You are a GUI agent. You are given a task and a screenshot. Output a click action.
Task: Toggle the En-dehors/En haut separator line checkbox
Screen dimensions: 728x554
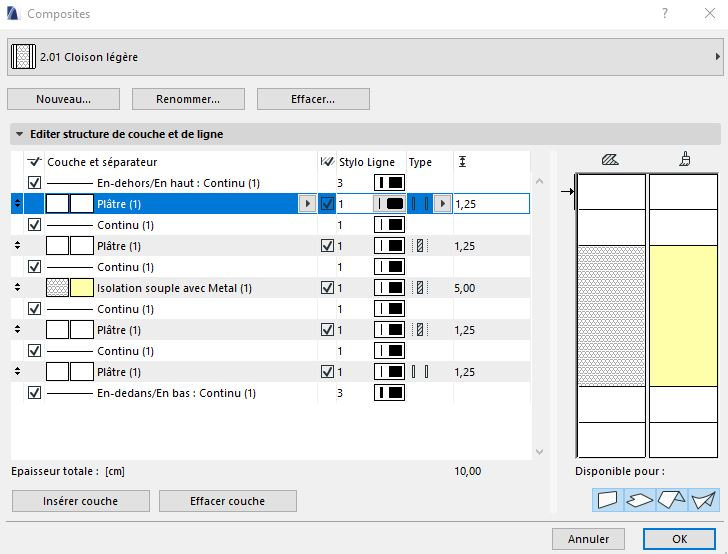[34, 182]
